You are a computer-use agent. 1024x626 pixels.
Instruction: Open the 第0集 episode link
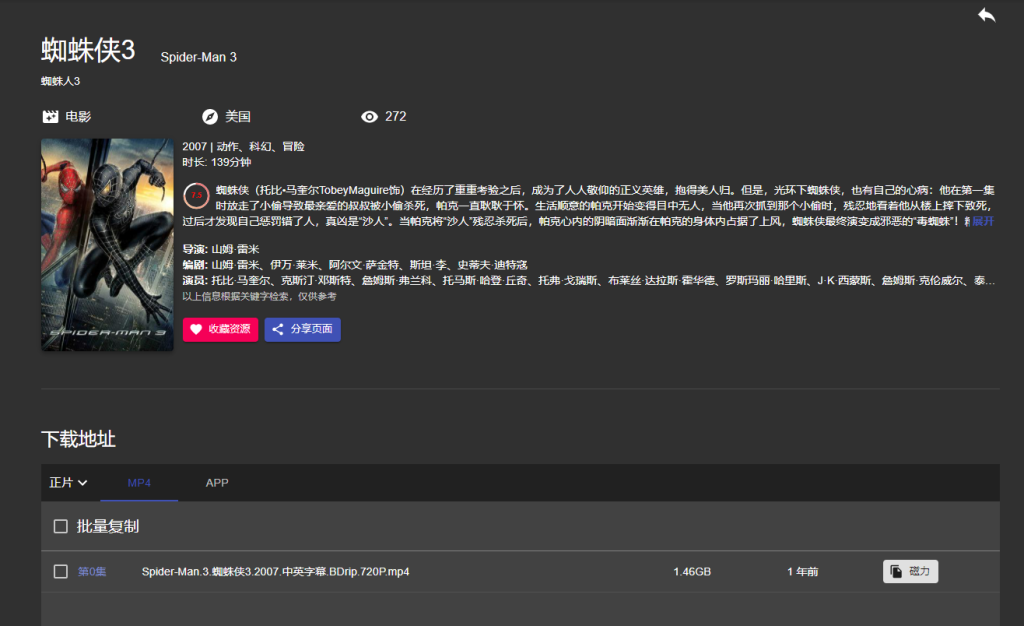point(92,572)
